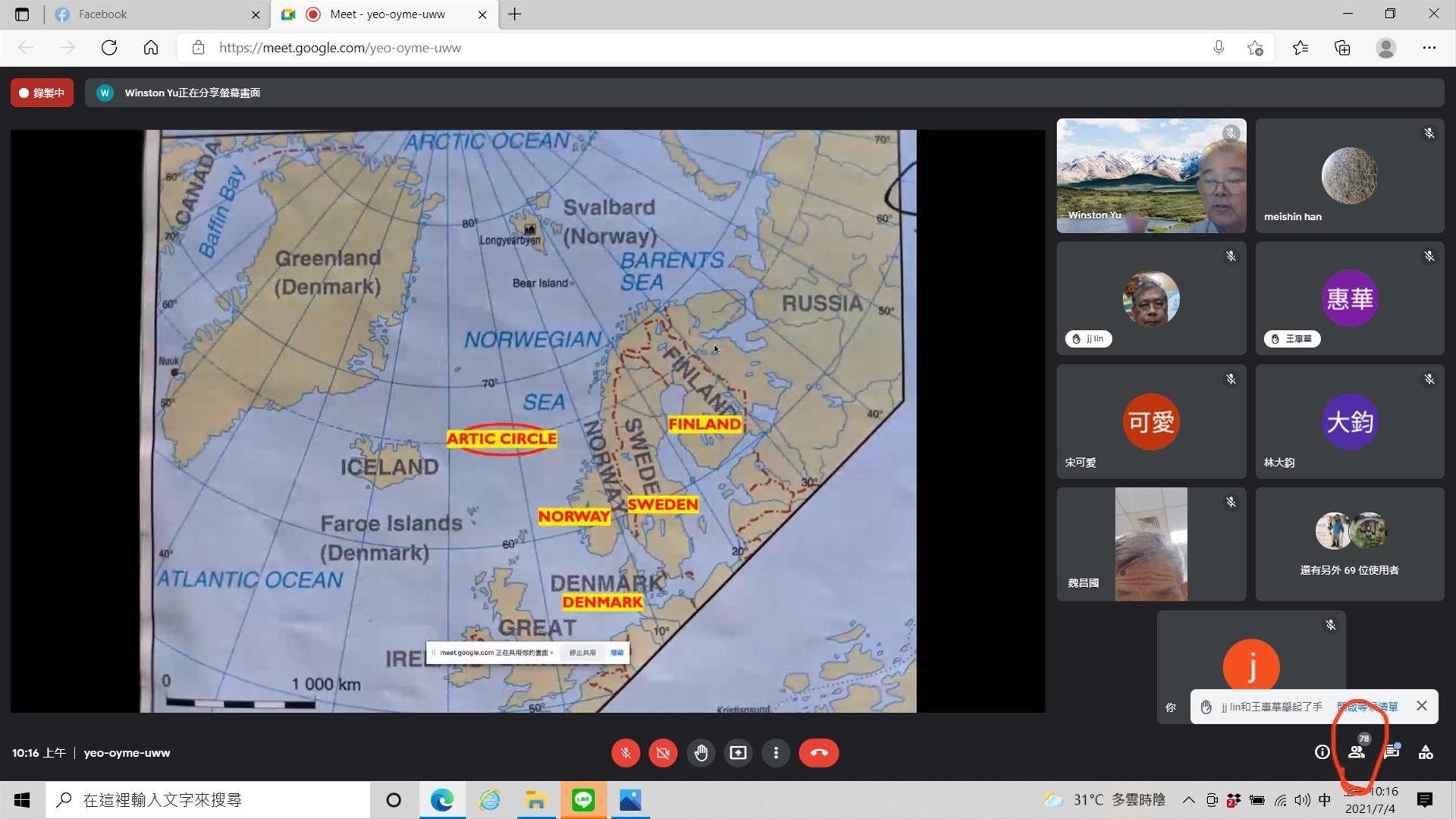Screen dimensions: 1456x819
Task: Click the battery icon in system tray
Action: tap(1257, 800)
